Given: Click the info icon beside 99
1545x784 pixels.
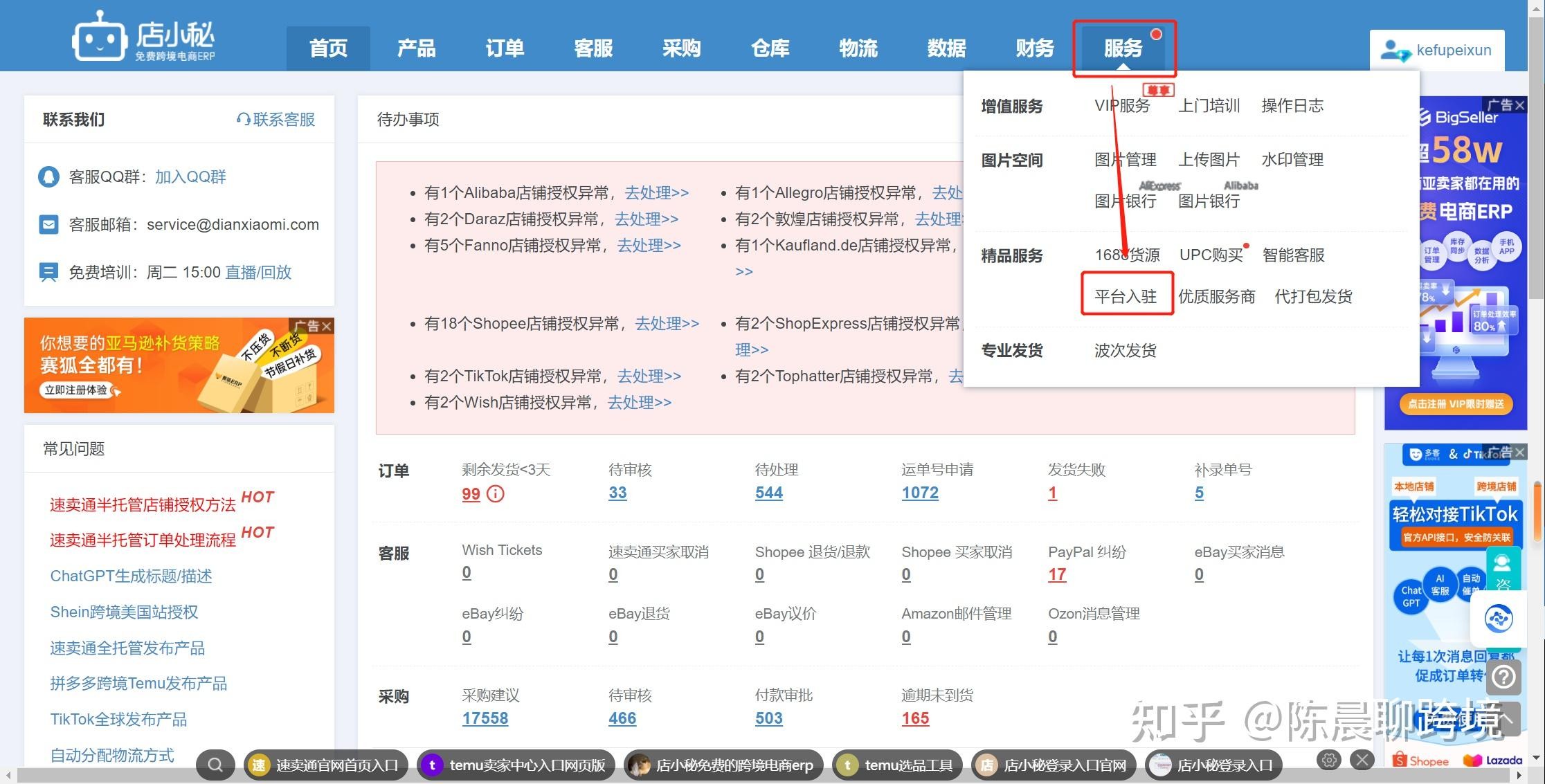Looking at the screenshot, I should [496, 494].
